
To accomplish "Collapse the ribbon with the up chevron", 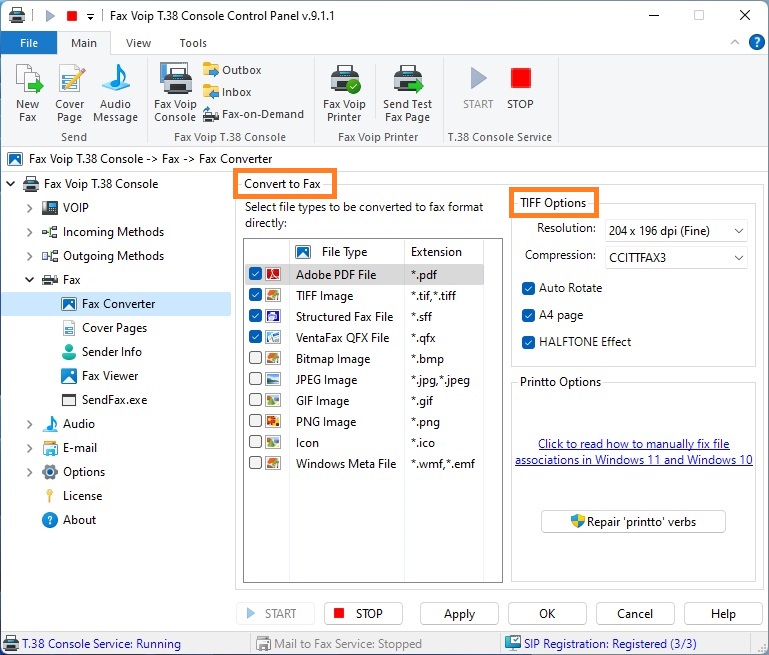I will pyautogui.click(x=735, y=42).
